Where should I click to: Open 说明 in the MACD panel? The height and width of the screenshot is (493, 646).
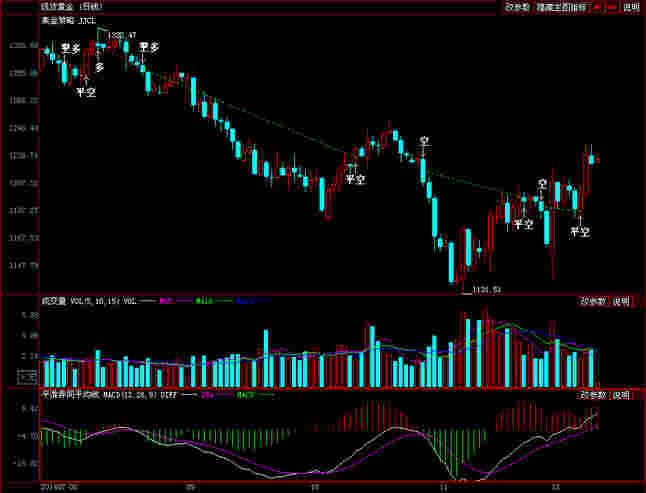[622, 395]
